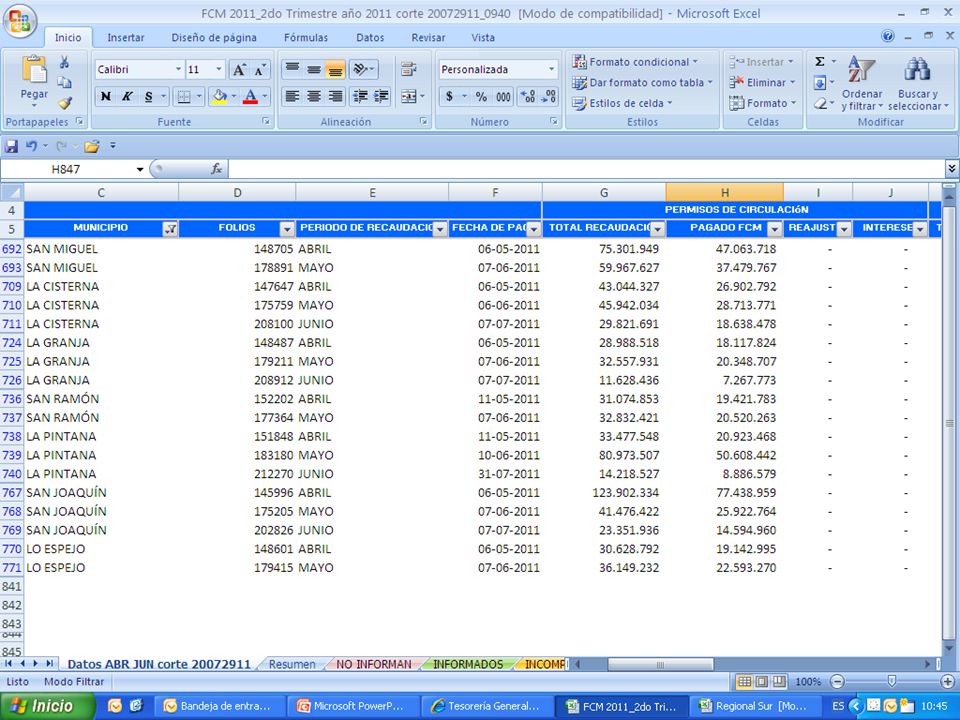Open PERIODO DE RECAUDACIÓN filter dropdown
This screenshot has height=720, width=960.
(440, 229)
